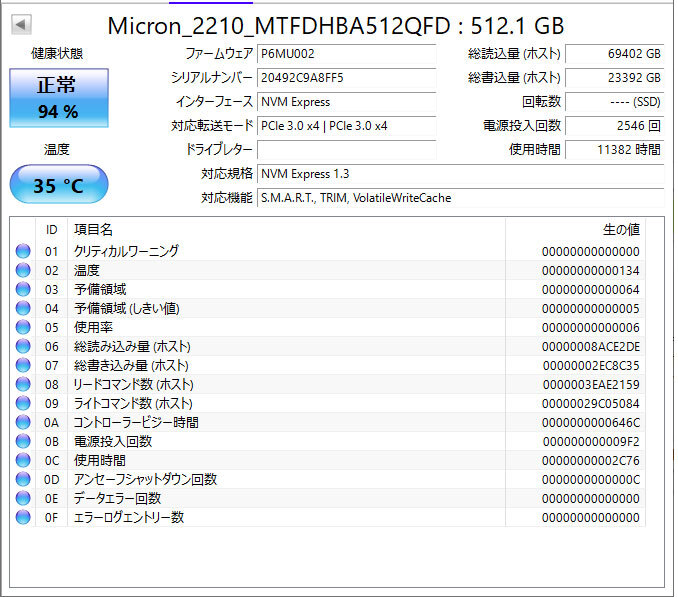Click total host reads value 69402 GB

(x=614, y=54)
